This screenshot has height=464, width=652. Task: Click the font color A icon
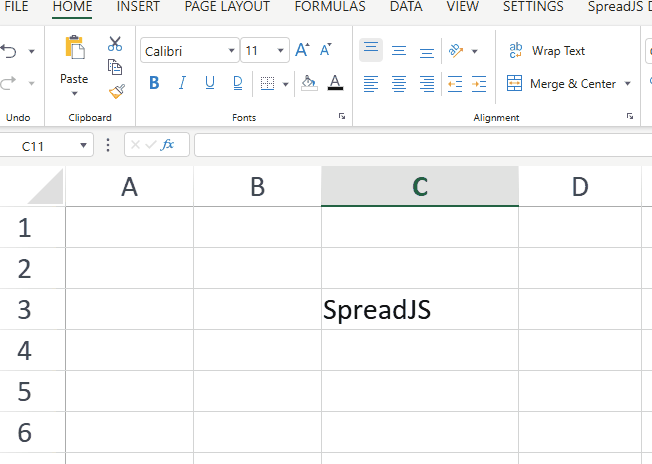[x=335, y=83]
